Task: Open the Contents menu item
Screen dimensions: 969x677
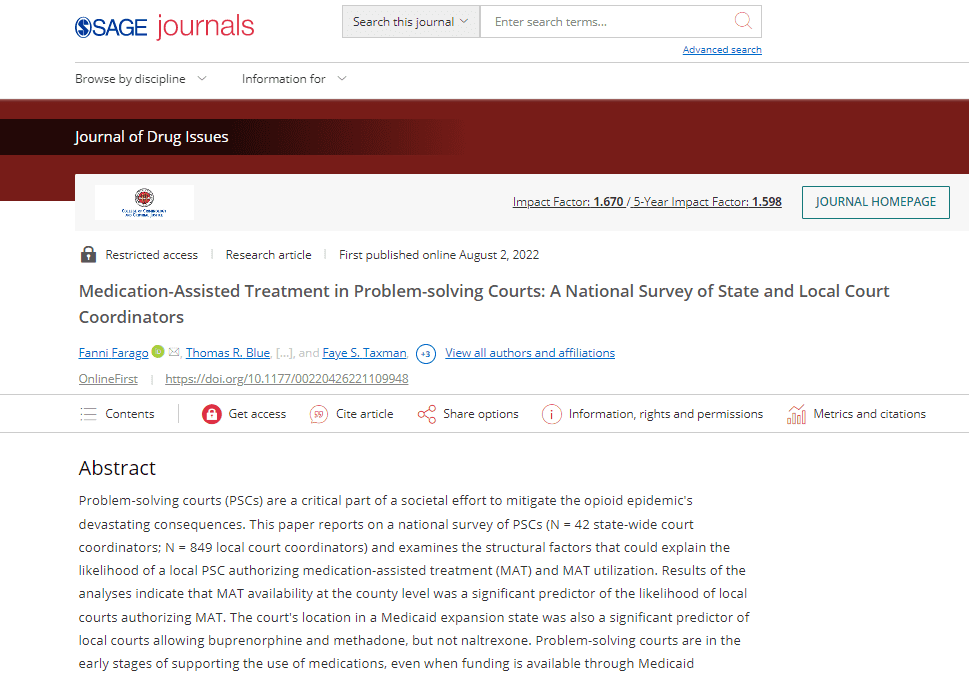Action: (130, 414)
